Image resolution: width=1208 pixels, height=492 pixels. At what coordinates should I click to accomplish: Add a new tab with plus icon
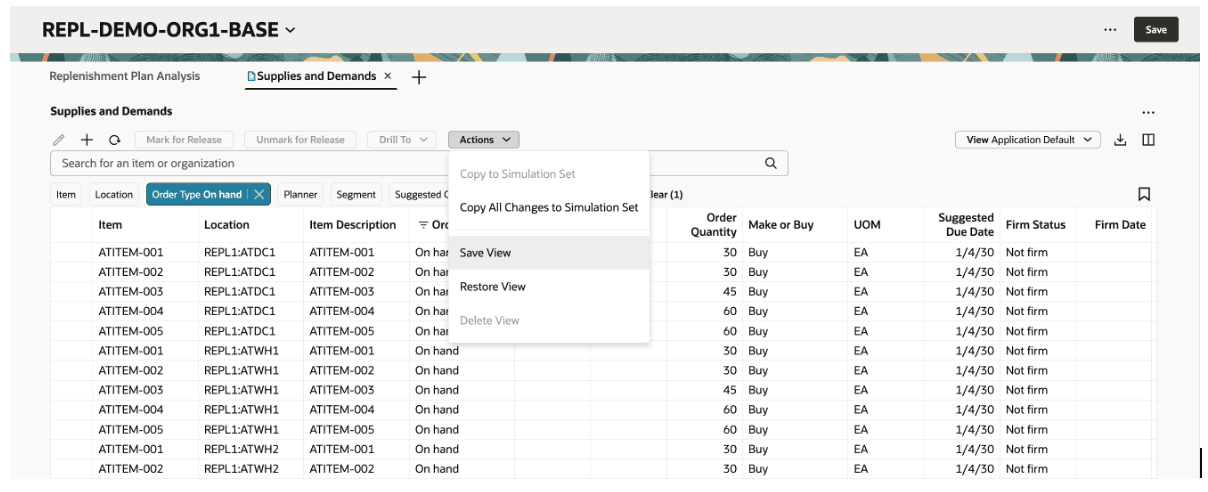pyautogui.click(x=419, y=77)
